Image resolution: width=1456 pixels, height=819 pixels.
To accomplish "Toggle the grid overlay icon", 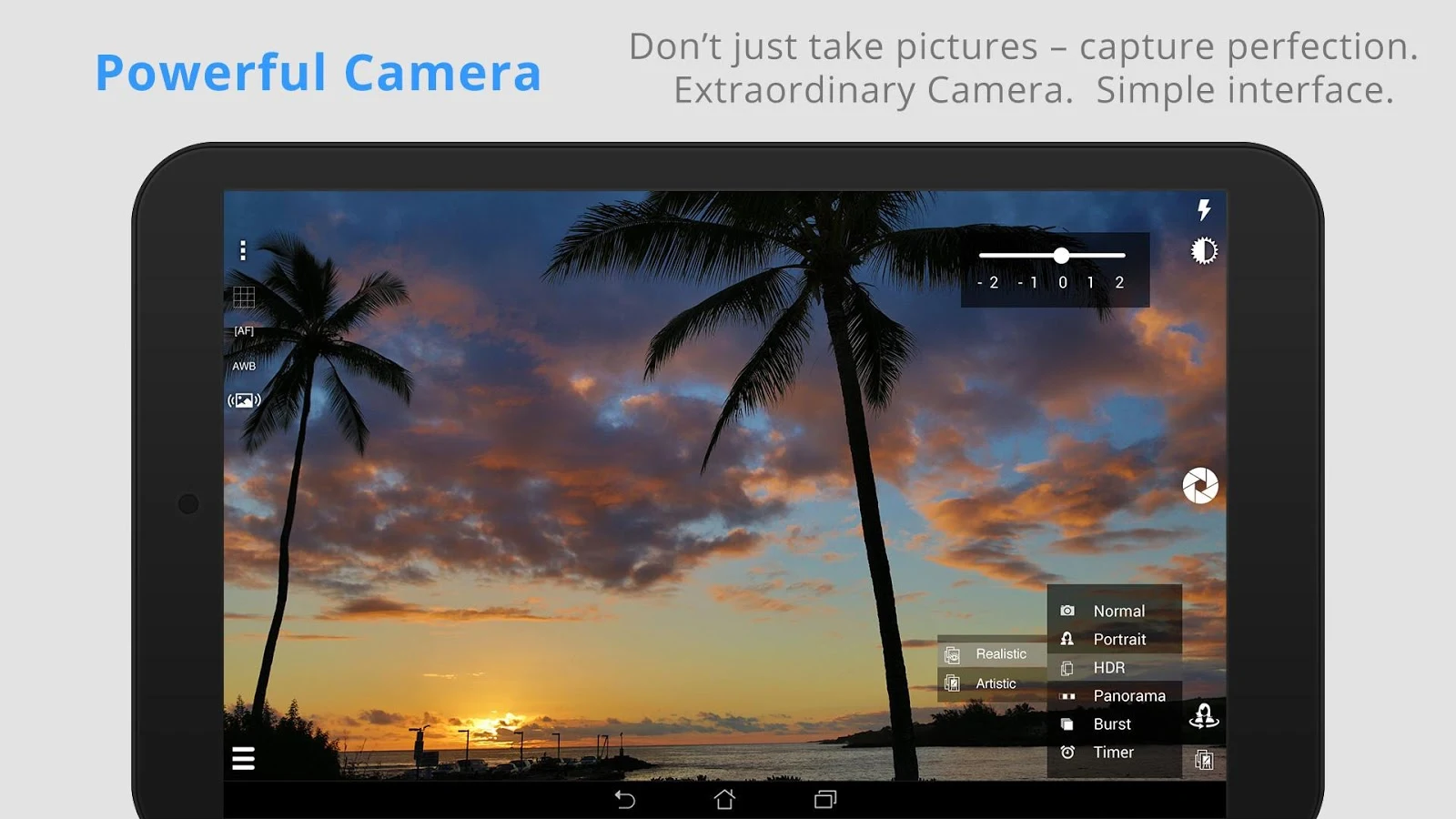I will (244, 297).
